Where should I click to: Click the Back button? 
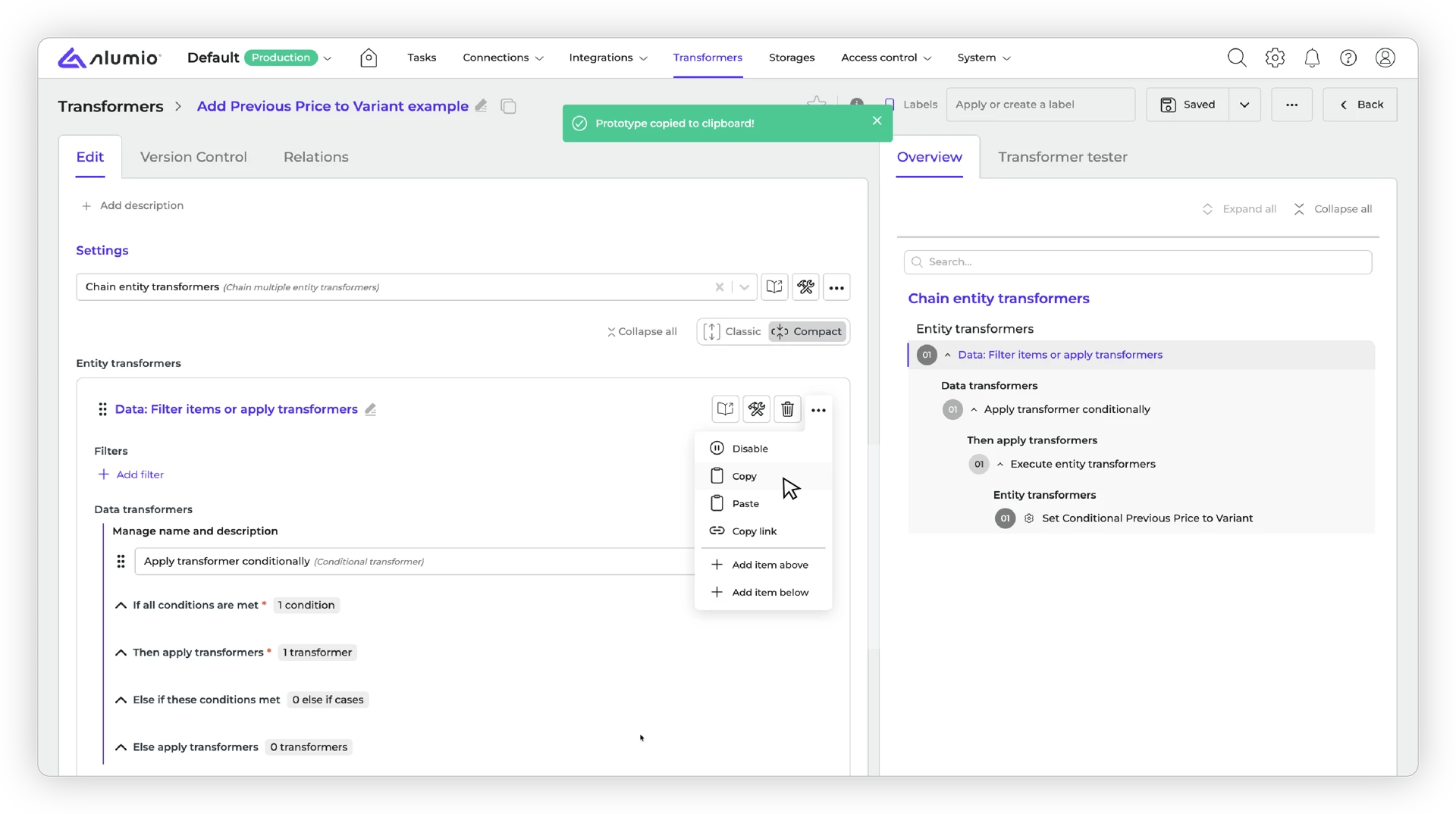click(x=1360, y=105)
